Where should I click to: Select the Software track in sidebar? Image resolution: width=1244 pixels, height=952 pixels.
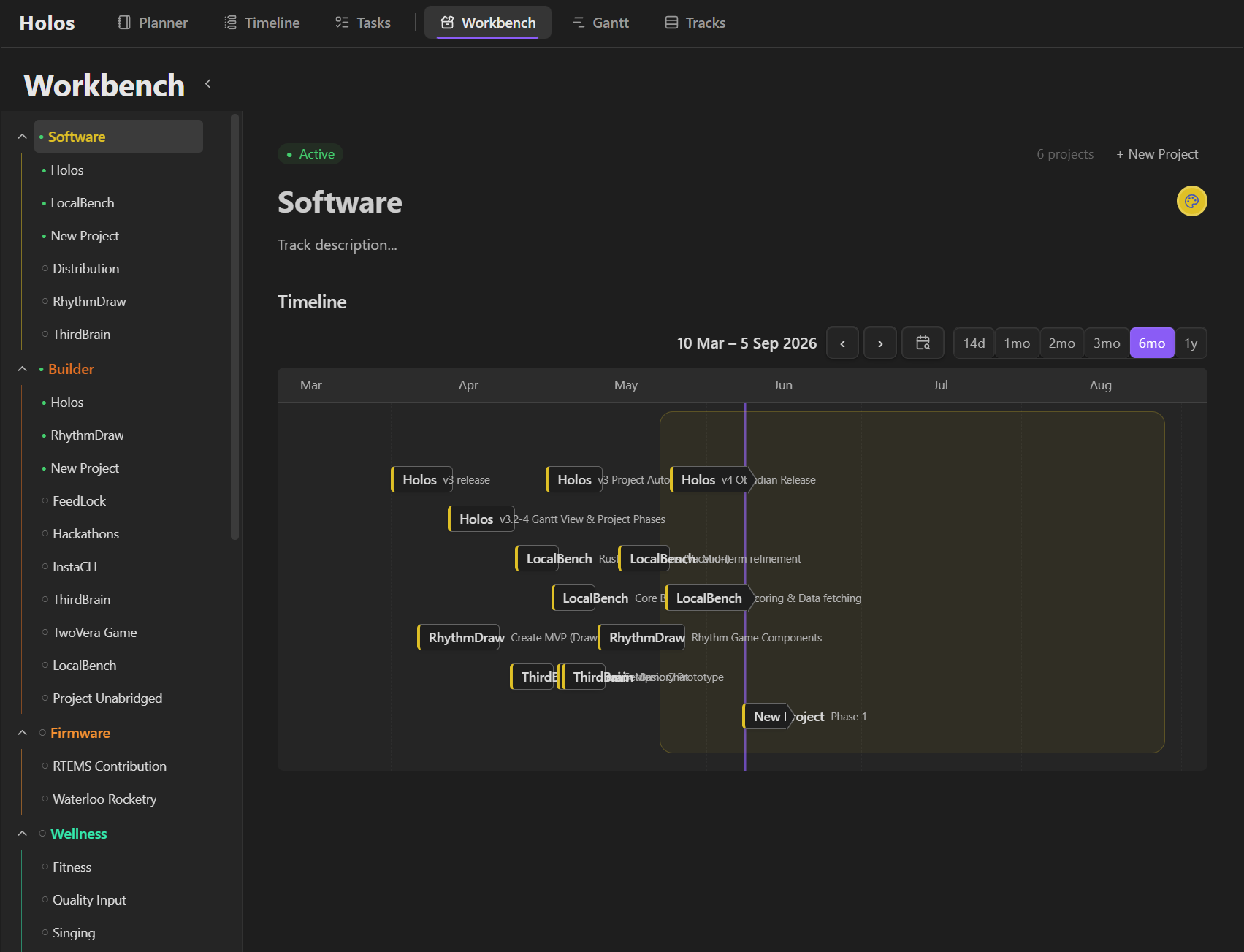pyautogui.click(x=118, y=137)
